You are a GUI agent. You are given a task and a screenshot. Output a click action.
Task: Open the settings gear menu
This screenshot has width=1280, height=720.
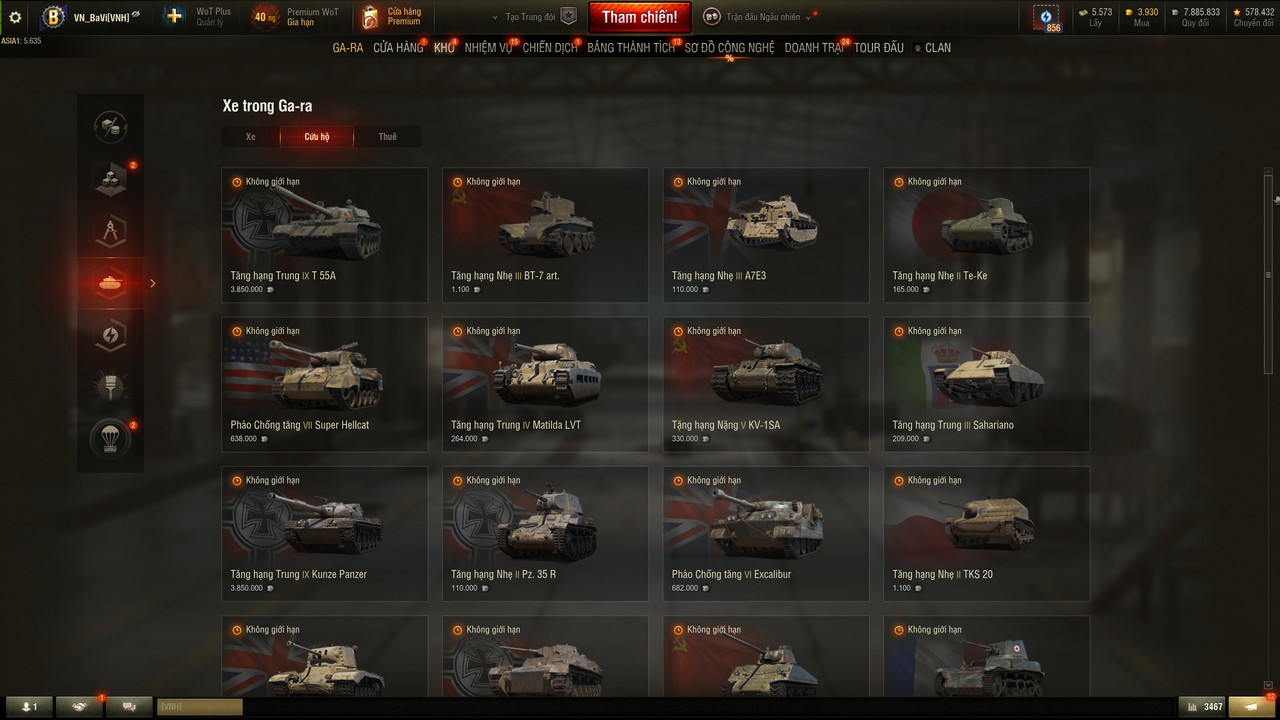[15, 17]
